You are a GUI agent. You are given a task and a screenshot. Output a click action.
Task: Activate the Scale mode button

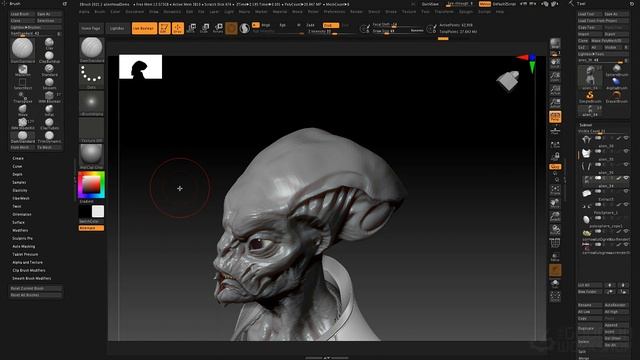tap(205, 28)
